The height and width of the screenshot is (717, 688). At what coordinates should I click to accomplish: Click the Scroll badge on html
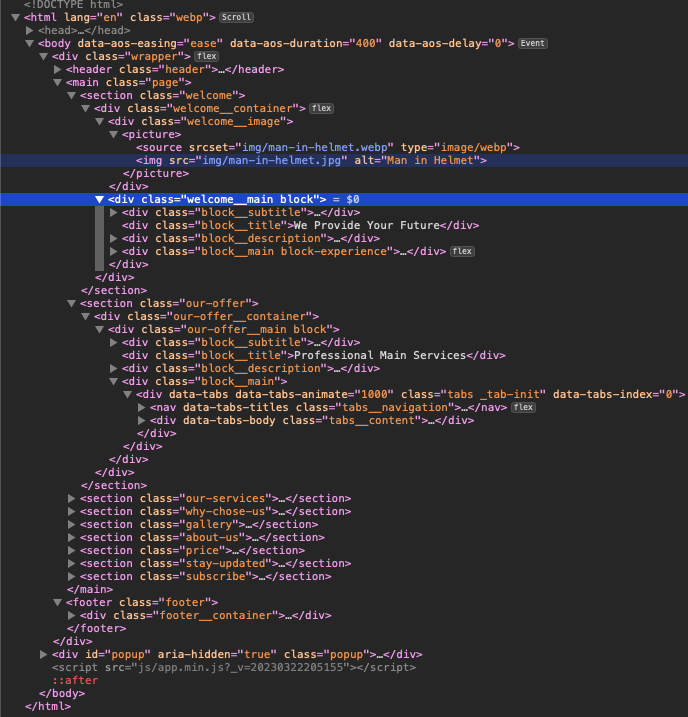pos(236,17)
